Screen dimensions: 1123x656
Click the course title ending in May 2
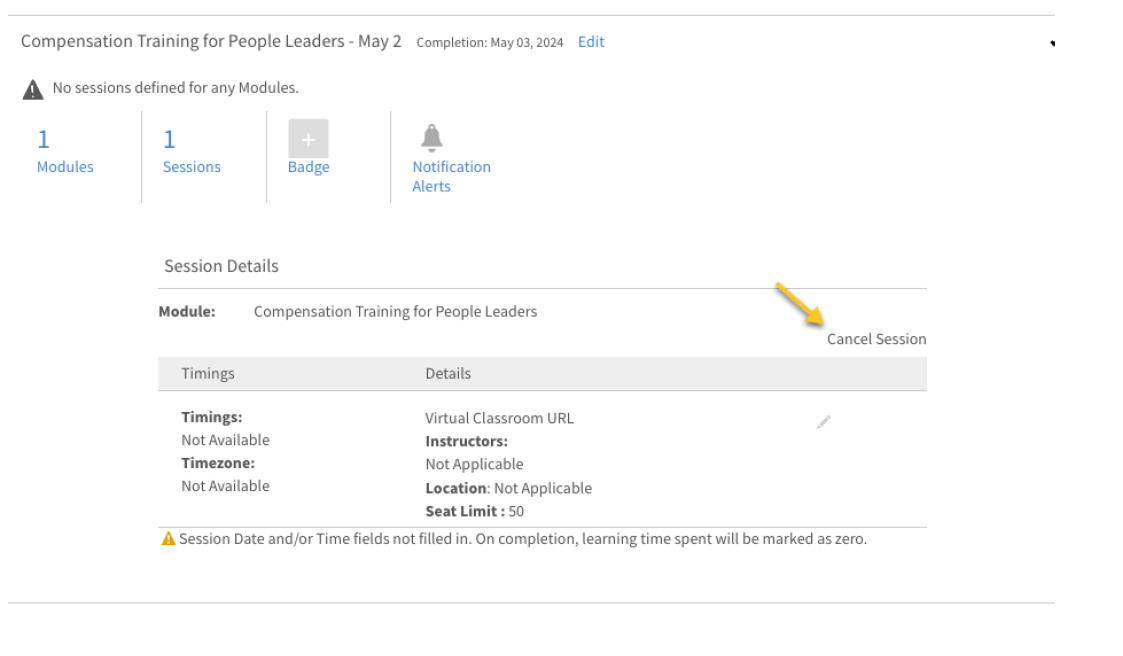[211, 42]
